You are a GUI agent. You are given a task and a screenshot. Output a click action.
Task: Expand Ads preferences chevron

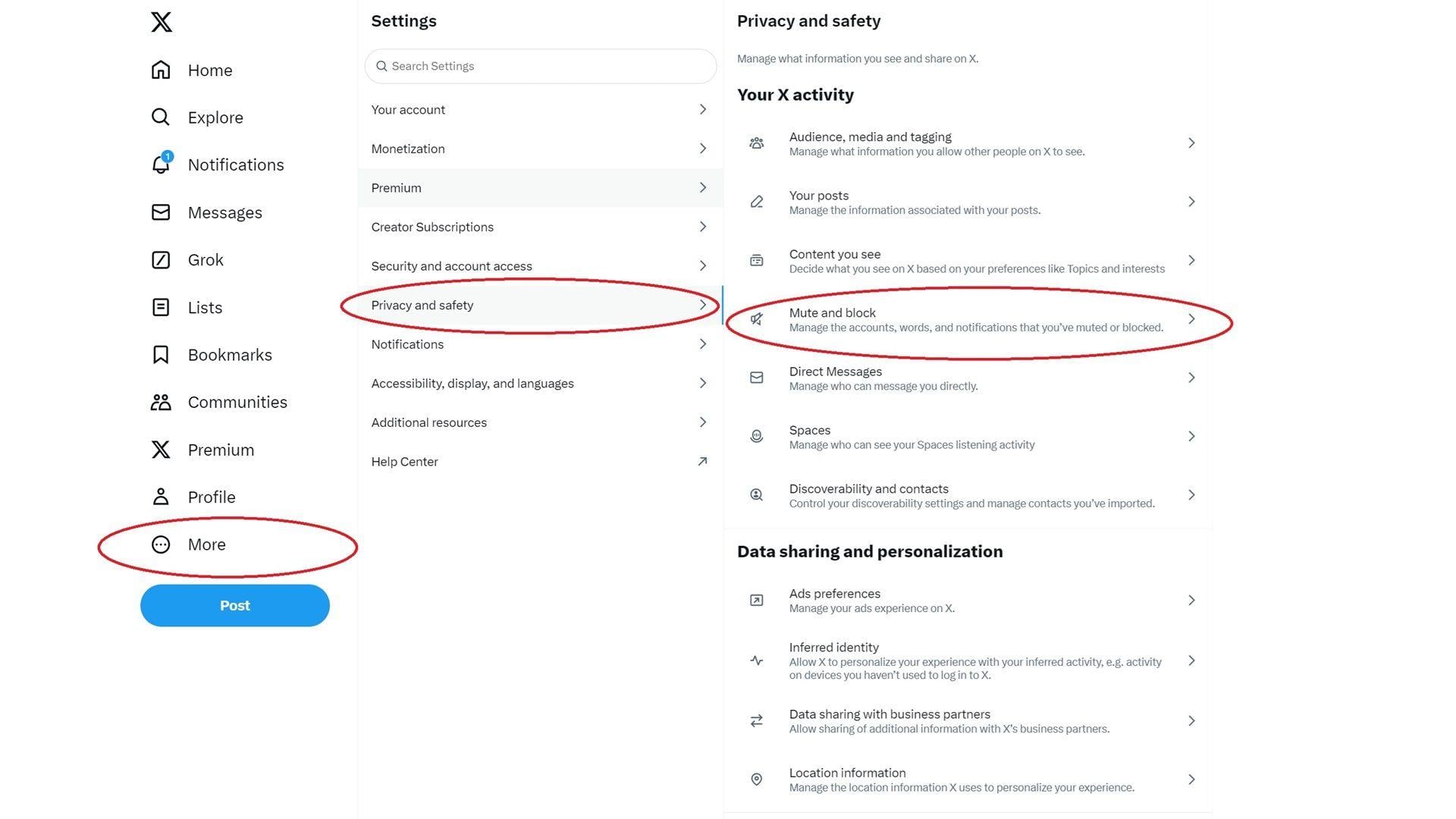click(1191, 601)
